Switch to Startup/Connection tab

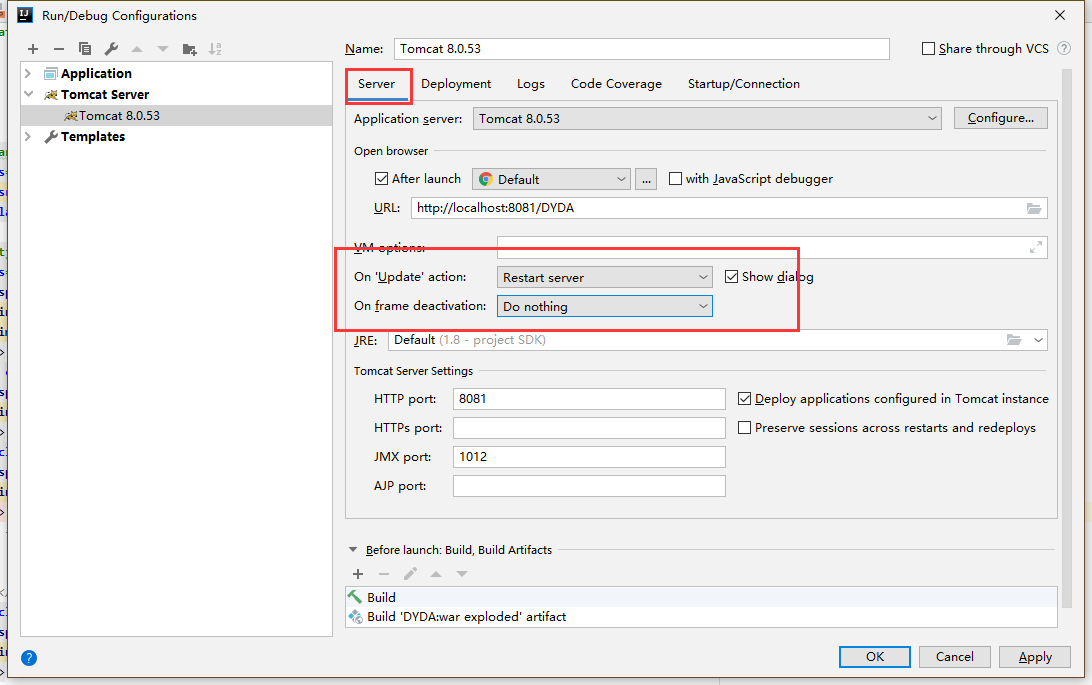[744, 84]
